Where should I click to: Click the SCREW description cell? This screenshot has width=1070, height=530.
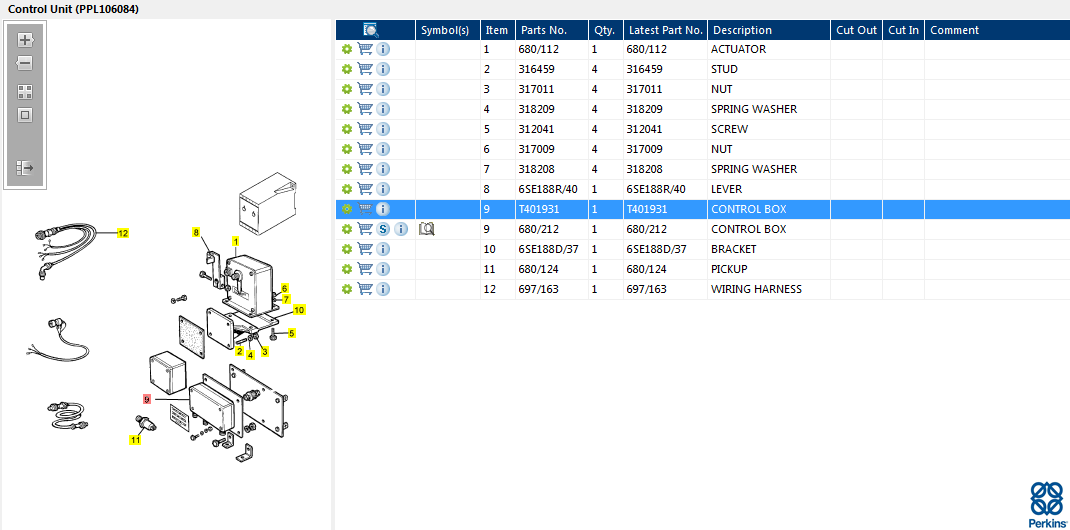coord(769,129)
